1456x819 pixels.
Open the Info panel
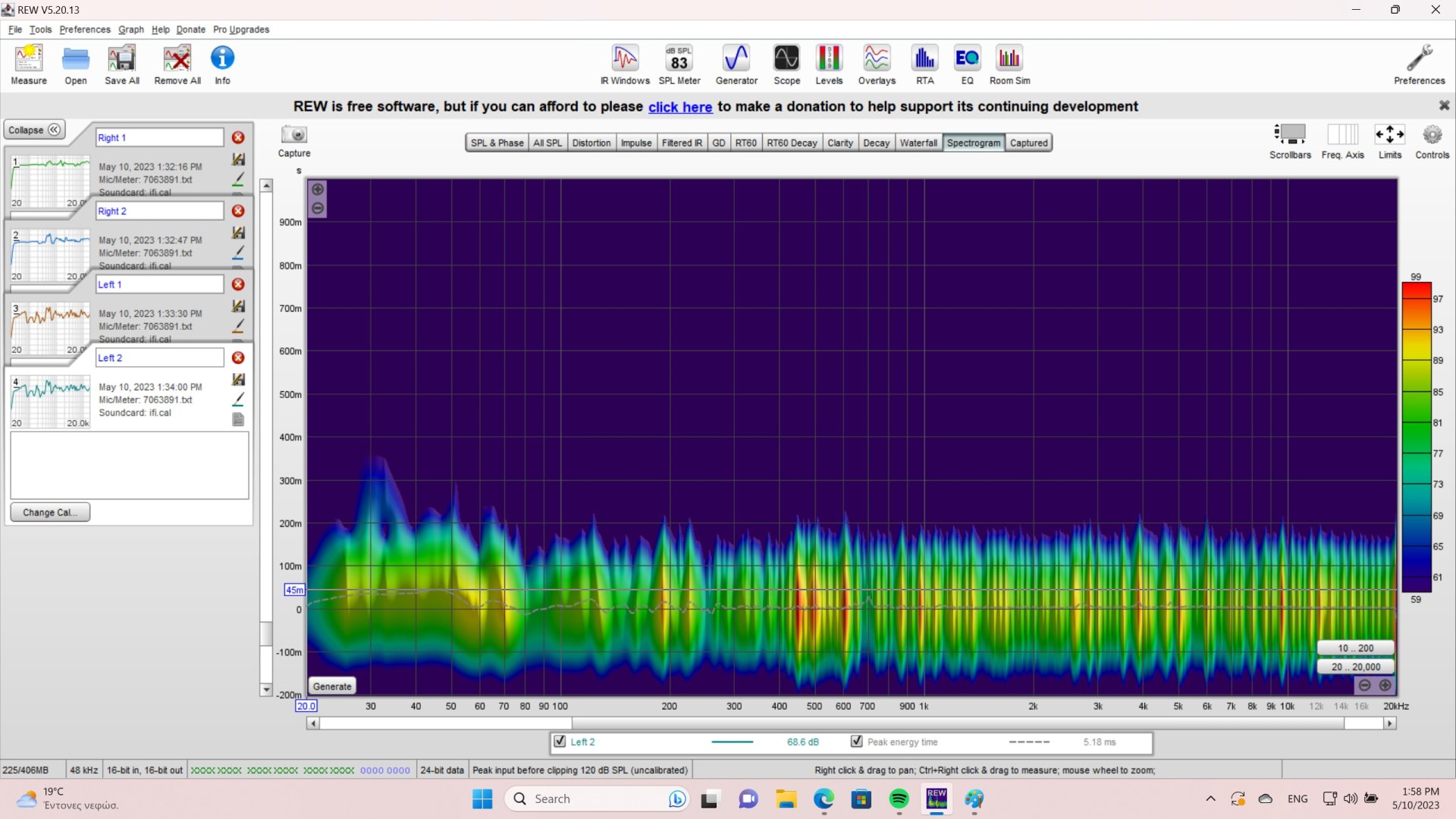point(222,64)
